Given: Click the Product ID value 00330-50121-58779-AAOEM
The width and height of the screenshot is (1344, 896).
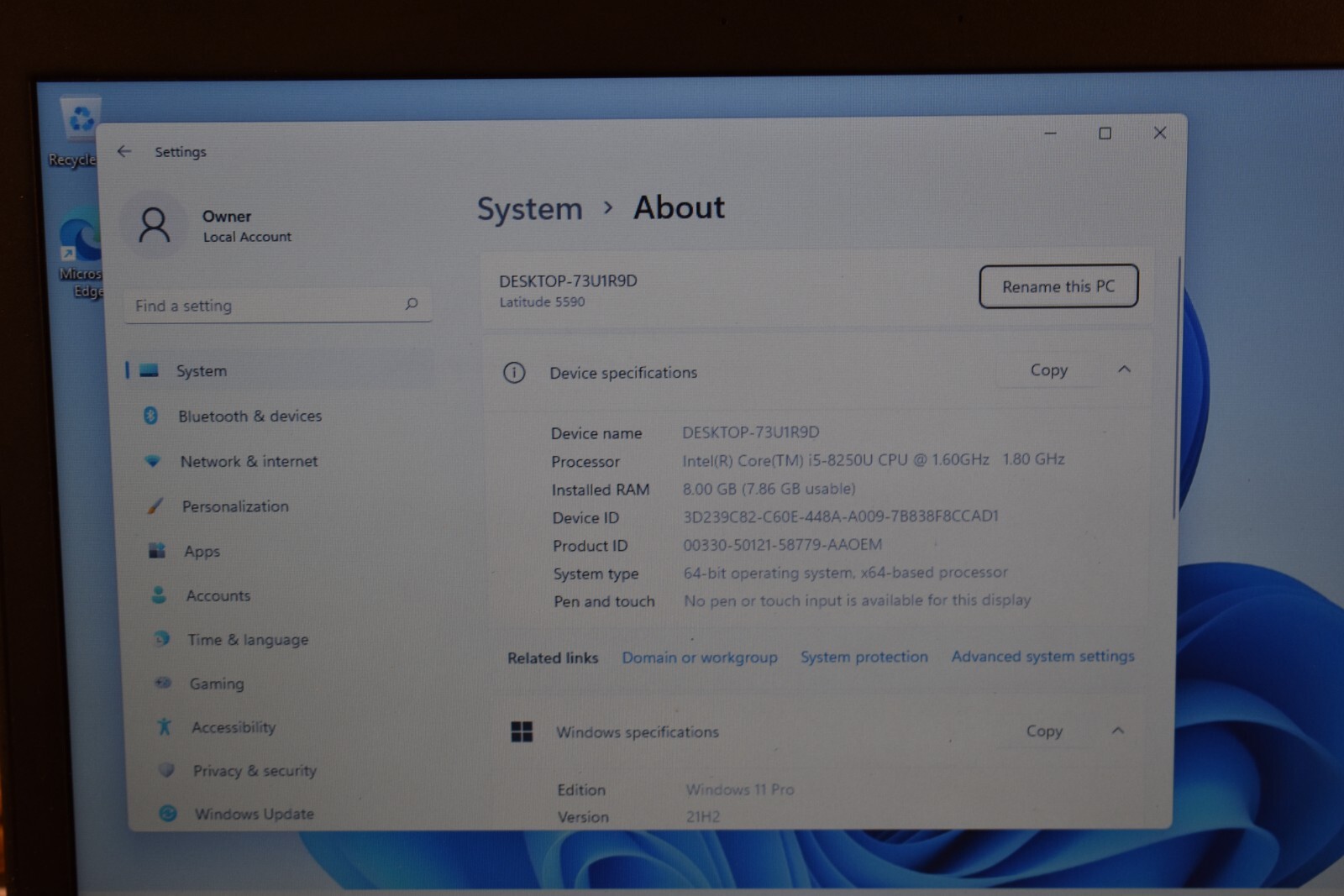Looking at the screenshot, I should tap(783, 545).
